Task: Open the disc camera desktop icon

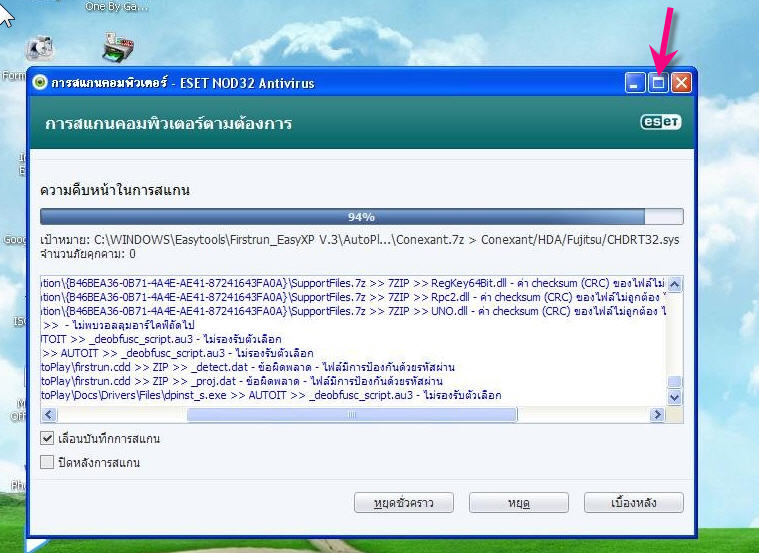Action: tap(41, 48)
